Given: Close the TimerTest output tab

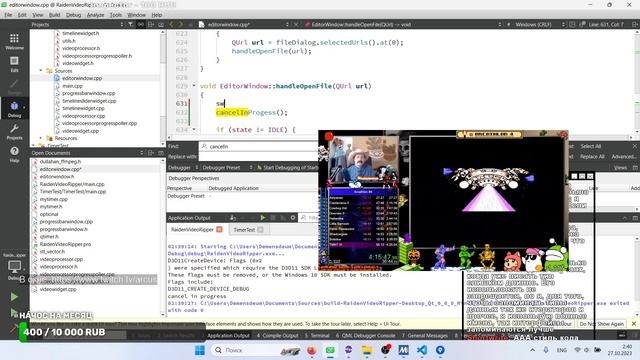Looking at the screenshot, I should click(260, 230).
